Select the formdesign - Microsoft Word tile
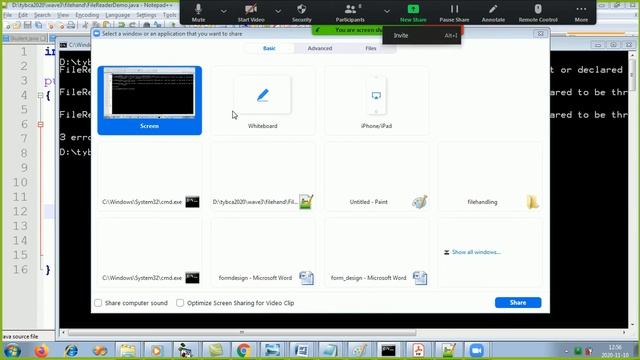Viewport: 640px width, 360px height. (262, 252)
